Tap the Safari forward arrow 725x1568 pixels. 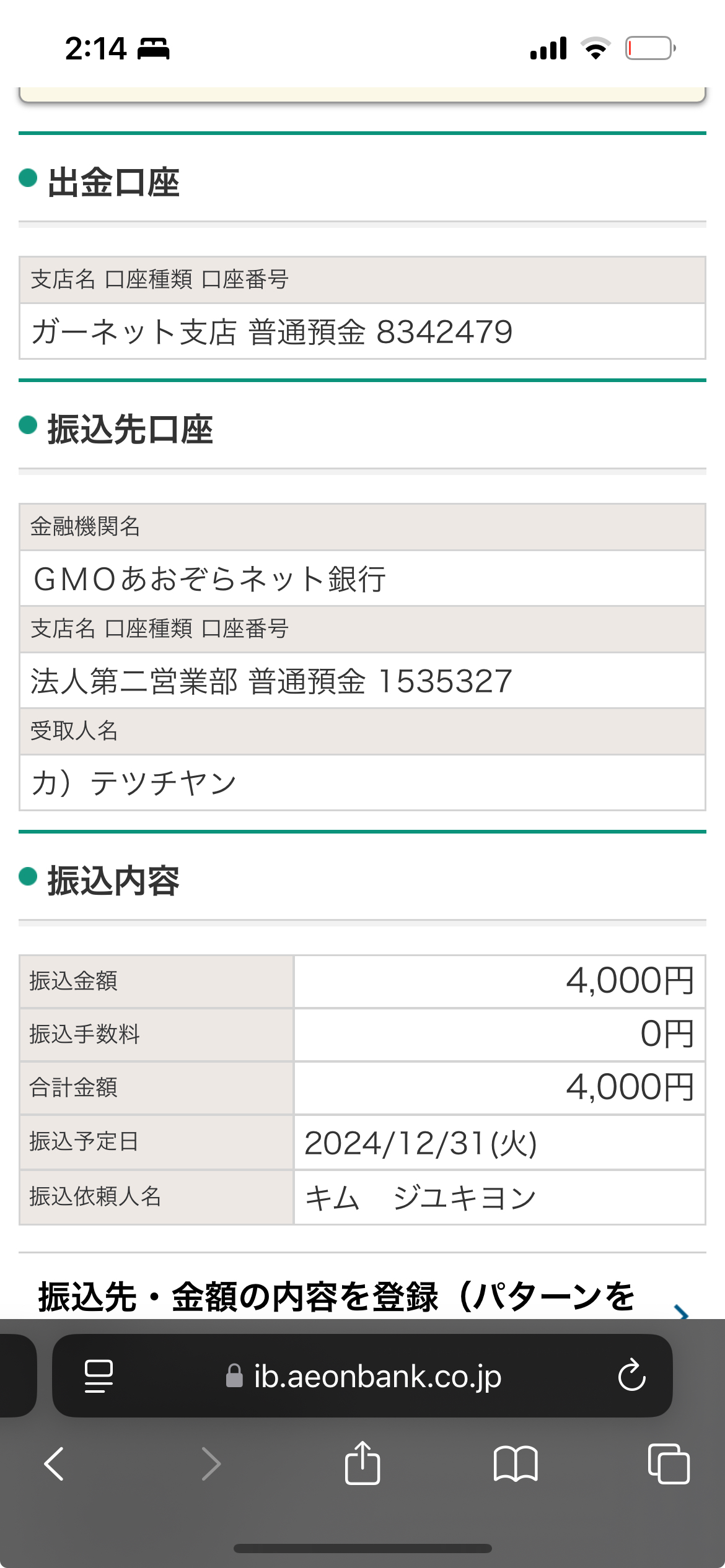(x=211, y=1464)
